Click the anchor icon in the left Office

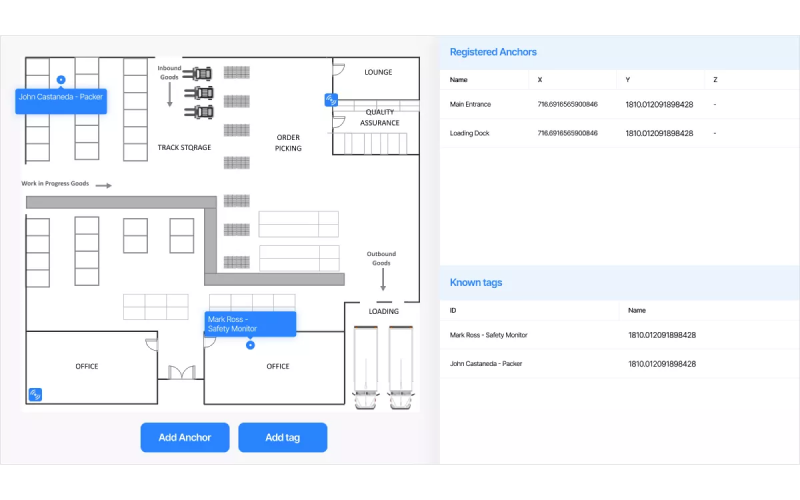point(35,394)
